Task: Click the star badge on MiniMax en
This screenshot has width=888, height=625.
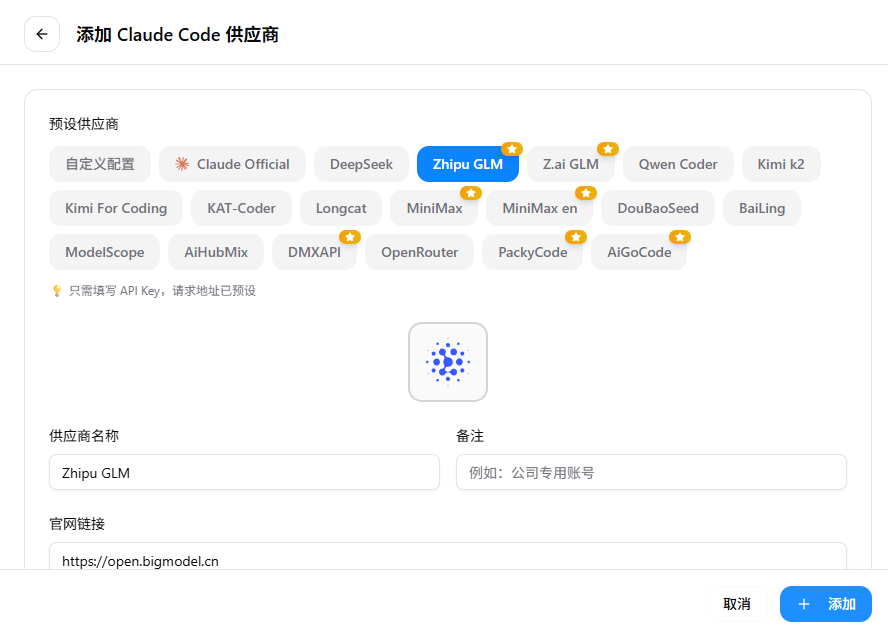Action: [586, 193]
